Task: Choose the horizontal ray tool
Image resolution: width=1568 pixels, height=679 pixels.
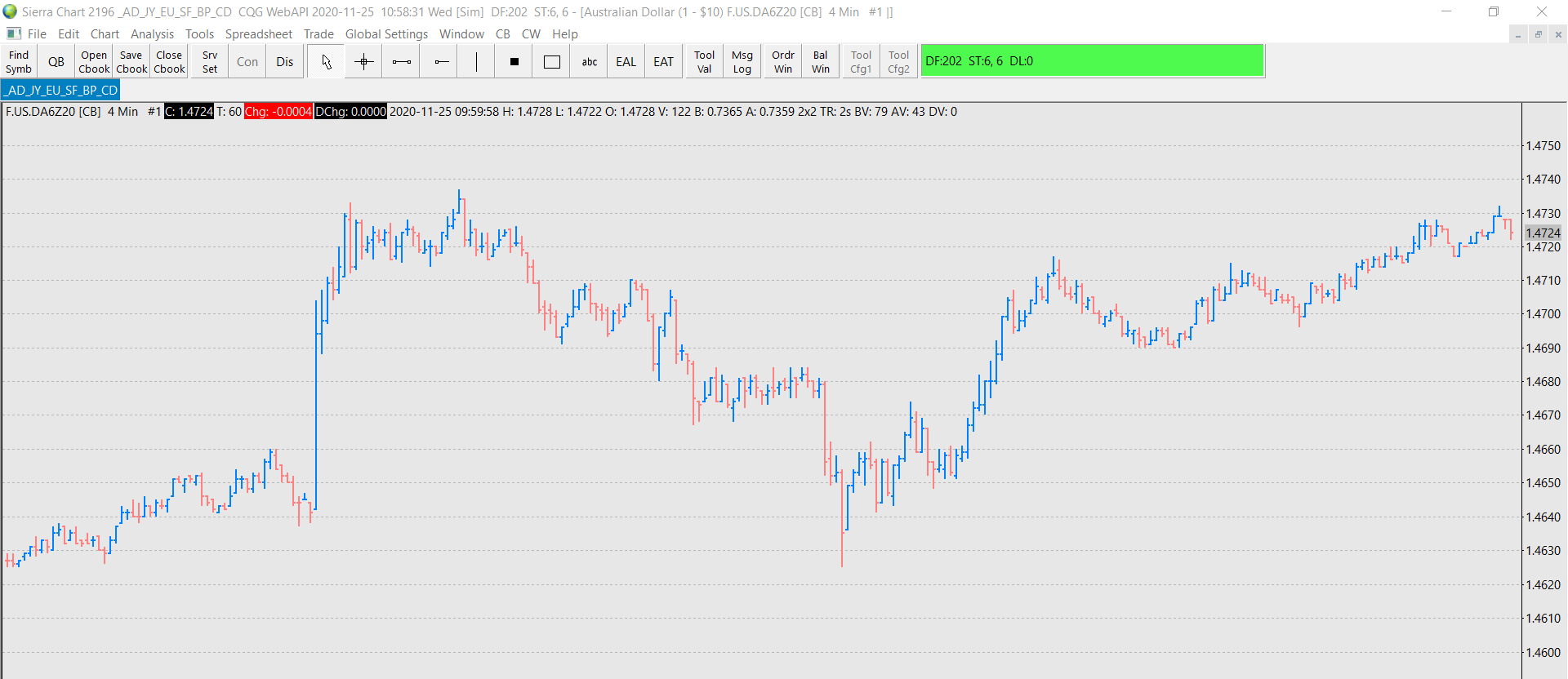Action: tap(439, 62)
